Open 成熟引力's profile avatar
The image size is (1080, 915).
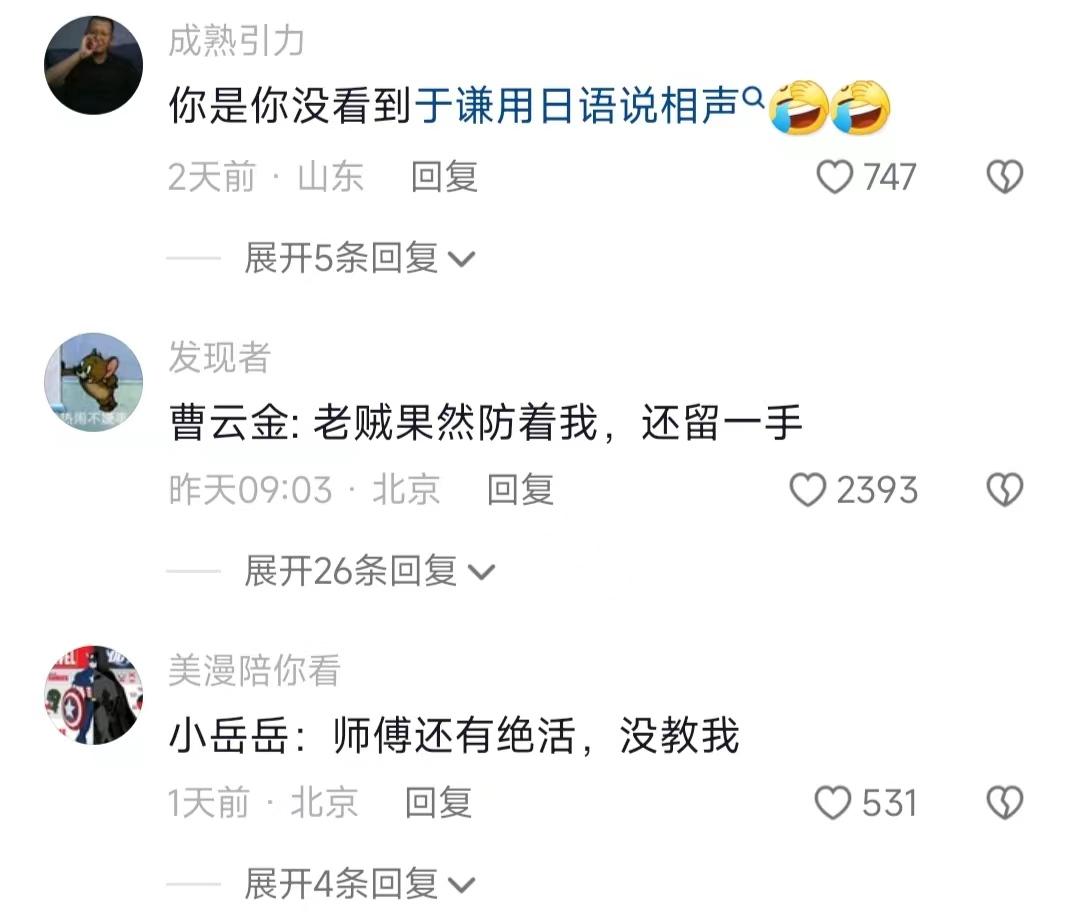tap(93, 65)
